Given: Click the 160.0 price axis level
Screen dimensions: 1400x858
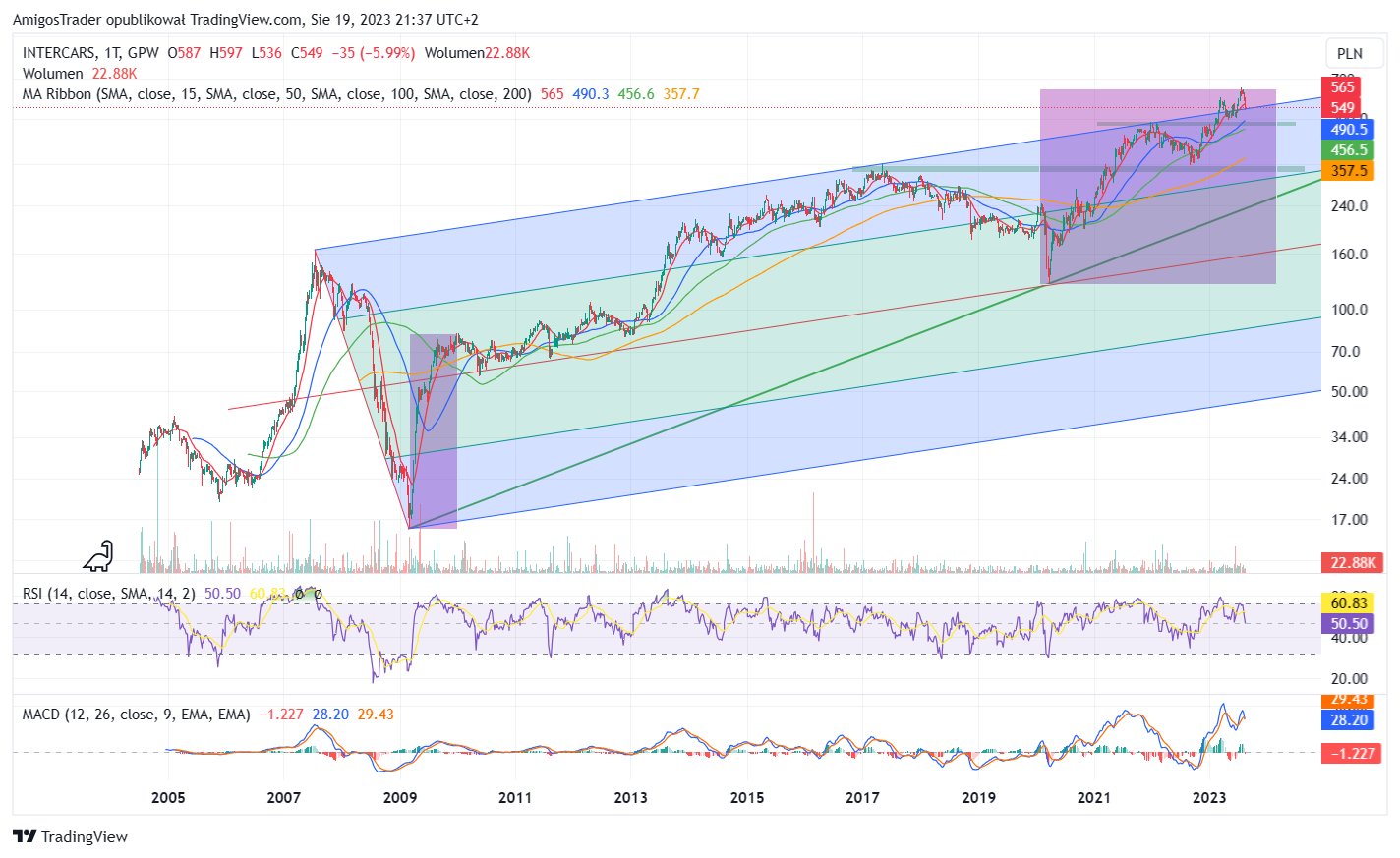Looking at the screenshot, I should 1349,255.
